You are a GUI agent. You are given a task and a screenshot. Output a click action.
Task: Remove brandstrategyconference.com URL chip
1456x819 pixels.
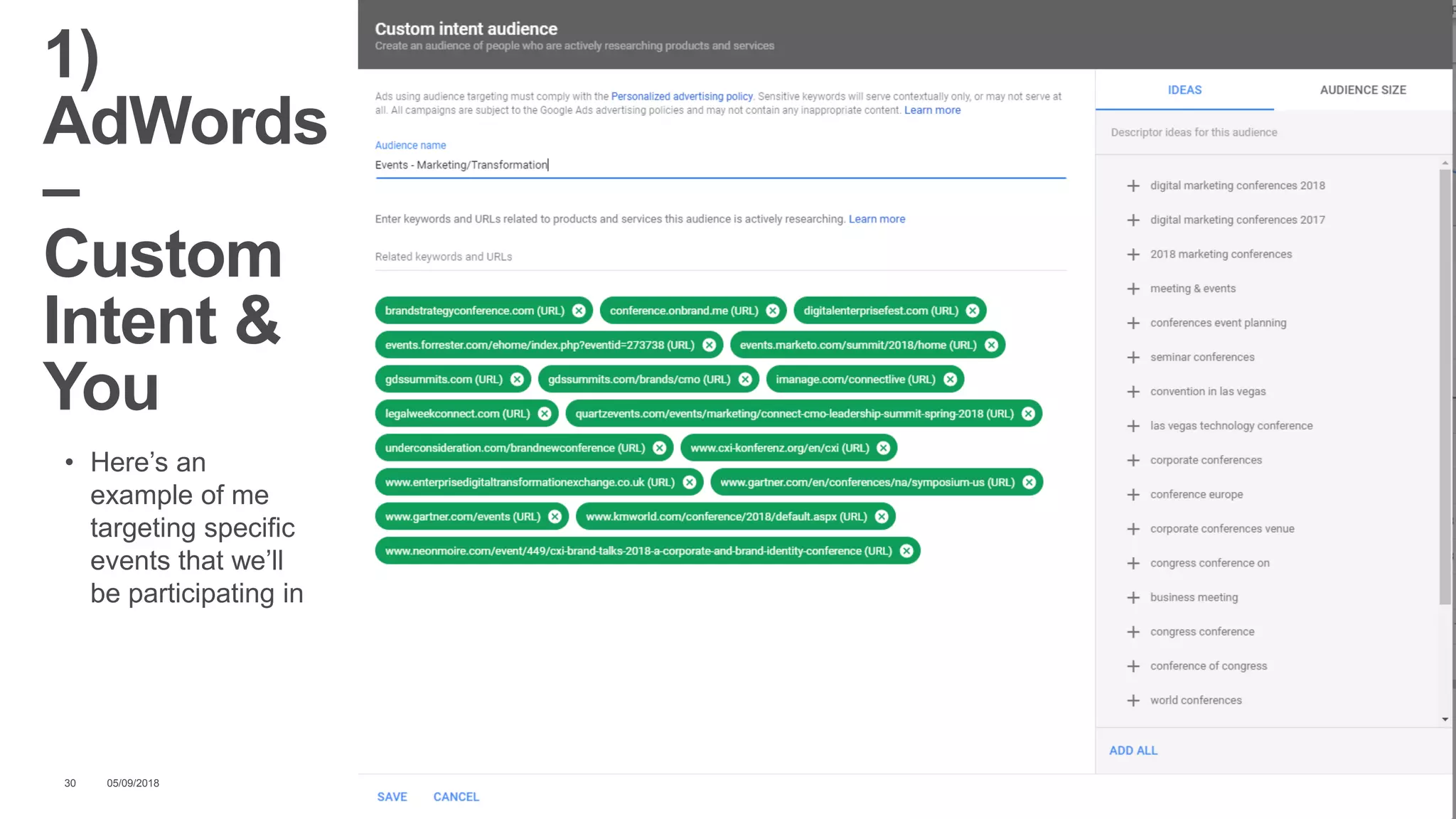tap(579, 311)
